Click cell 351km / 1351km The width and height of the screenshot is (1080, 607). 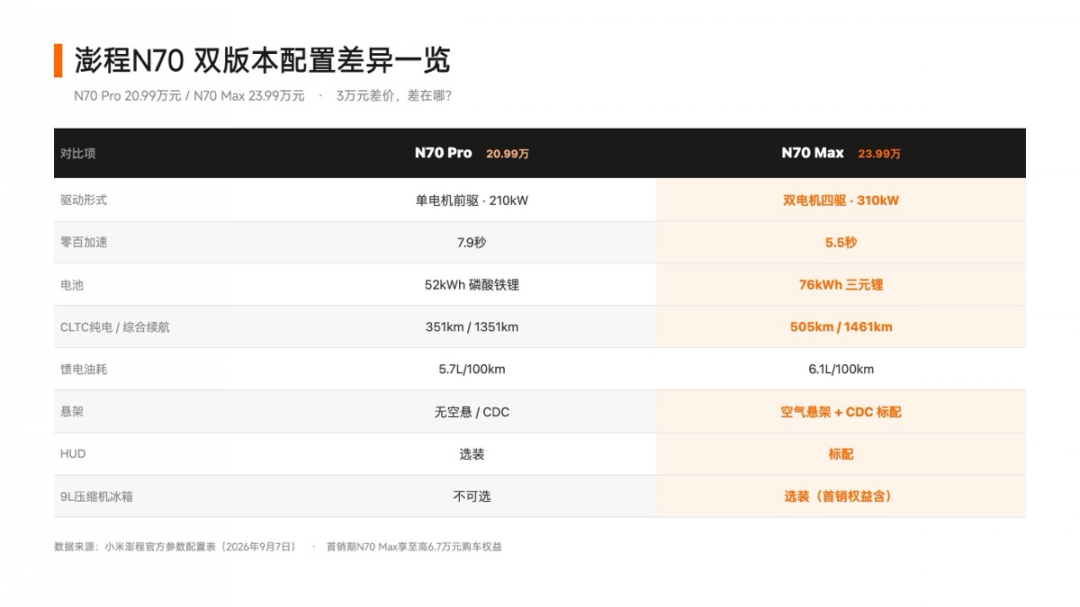pos(472,327)
